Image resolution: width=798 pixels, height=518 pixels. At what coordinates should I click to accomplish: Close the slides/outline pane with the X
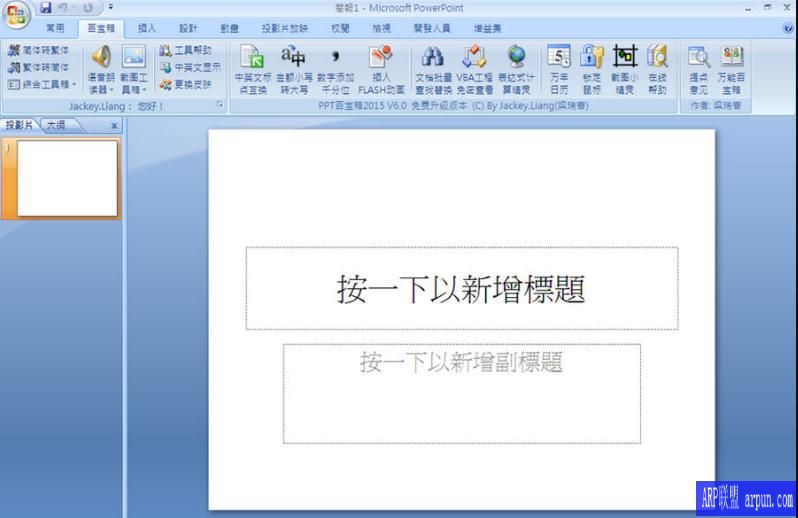point(114,125)
